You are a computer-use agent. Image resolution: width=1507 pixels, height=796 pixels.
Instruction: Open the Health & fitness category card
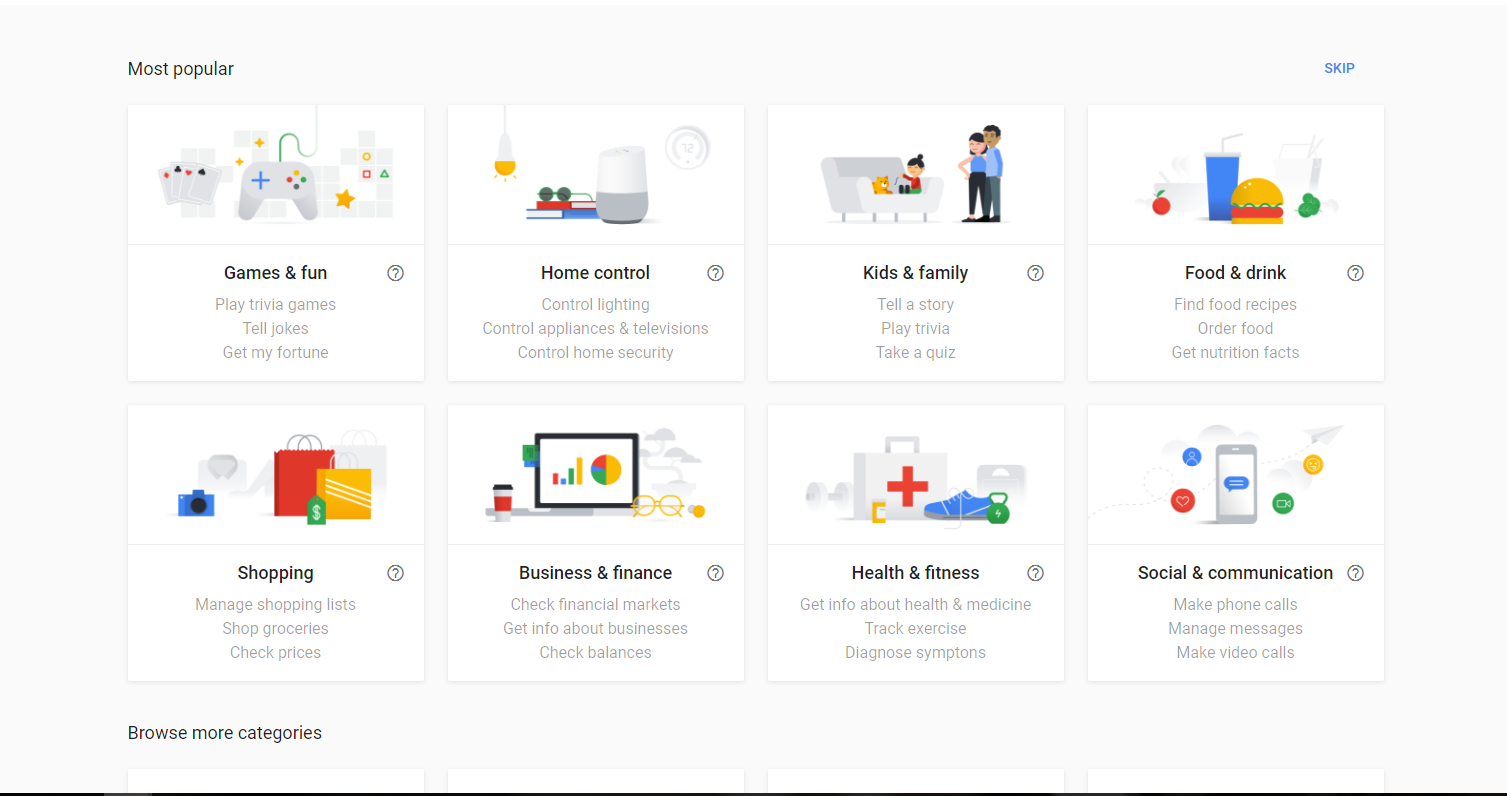pyautogui.click(x=915, y=474)
